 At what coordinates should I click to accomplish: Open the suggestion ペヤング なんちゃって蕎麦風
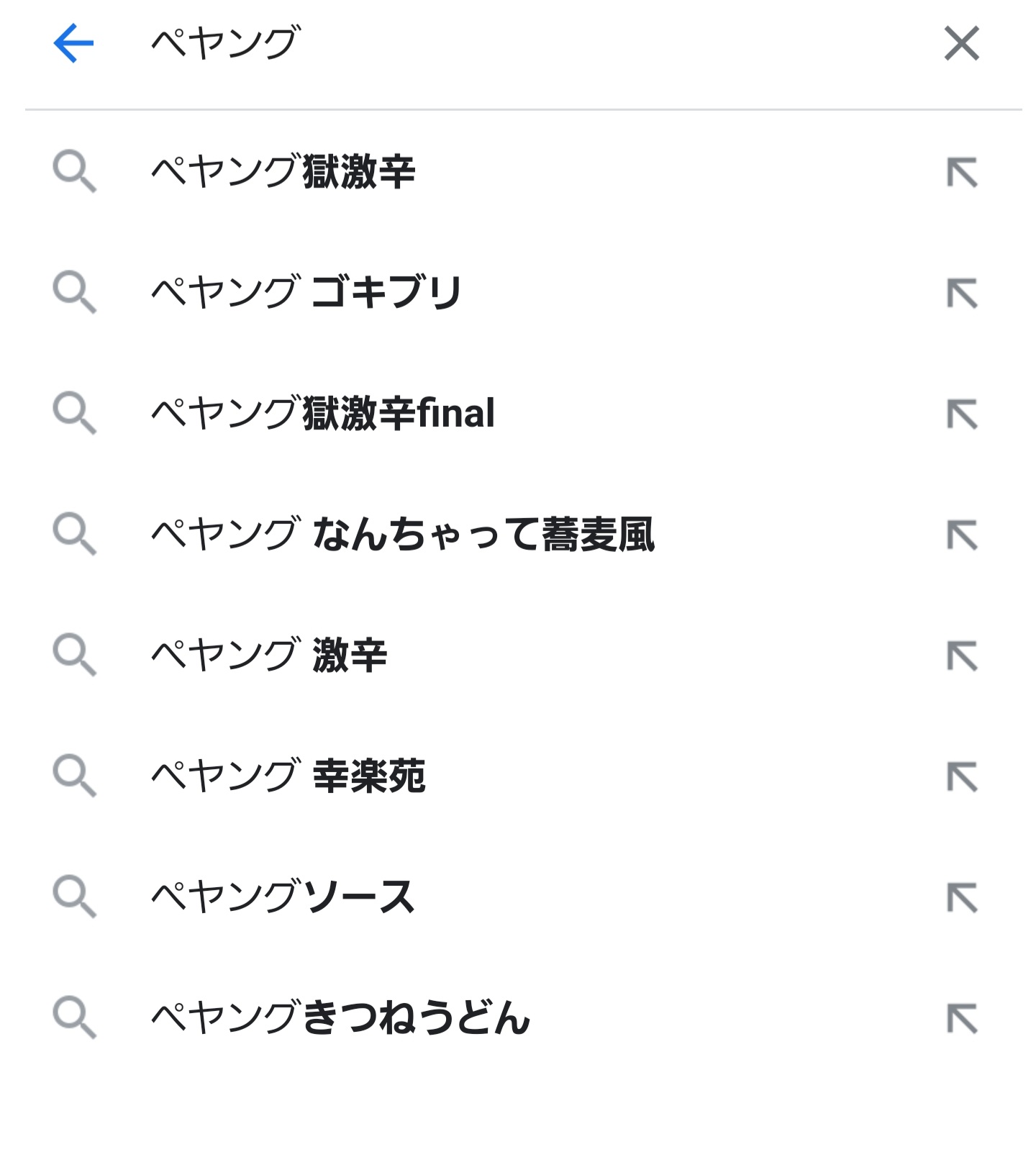coord(403,535)
